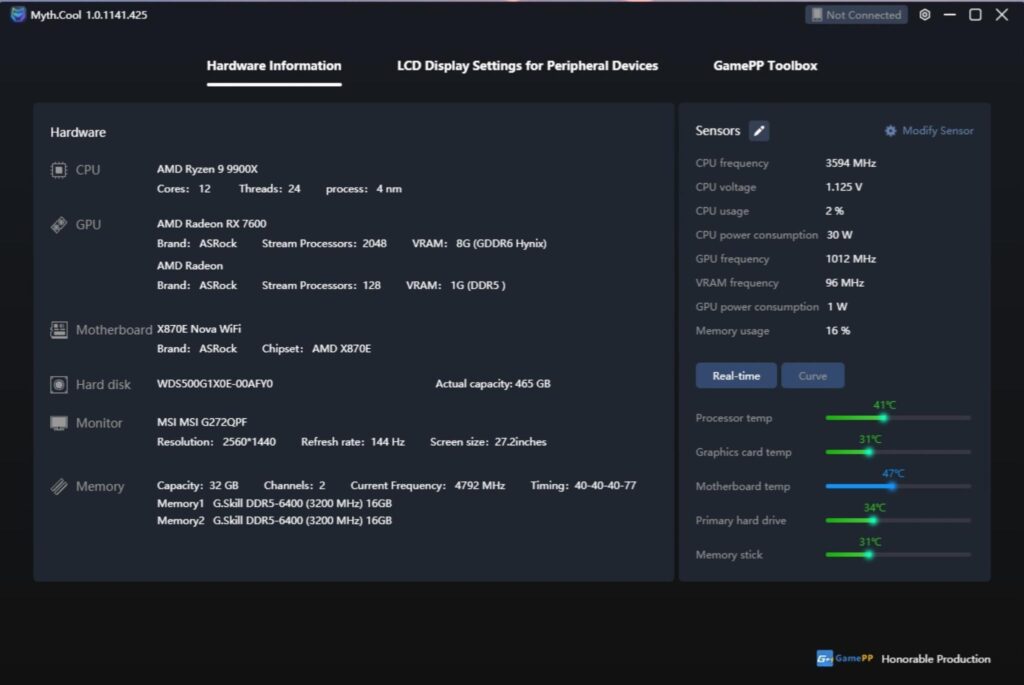Click the GPU card icon
This screenshot has width=1024, height=685.
pyautogui.click(x=59, y=225)
